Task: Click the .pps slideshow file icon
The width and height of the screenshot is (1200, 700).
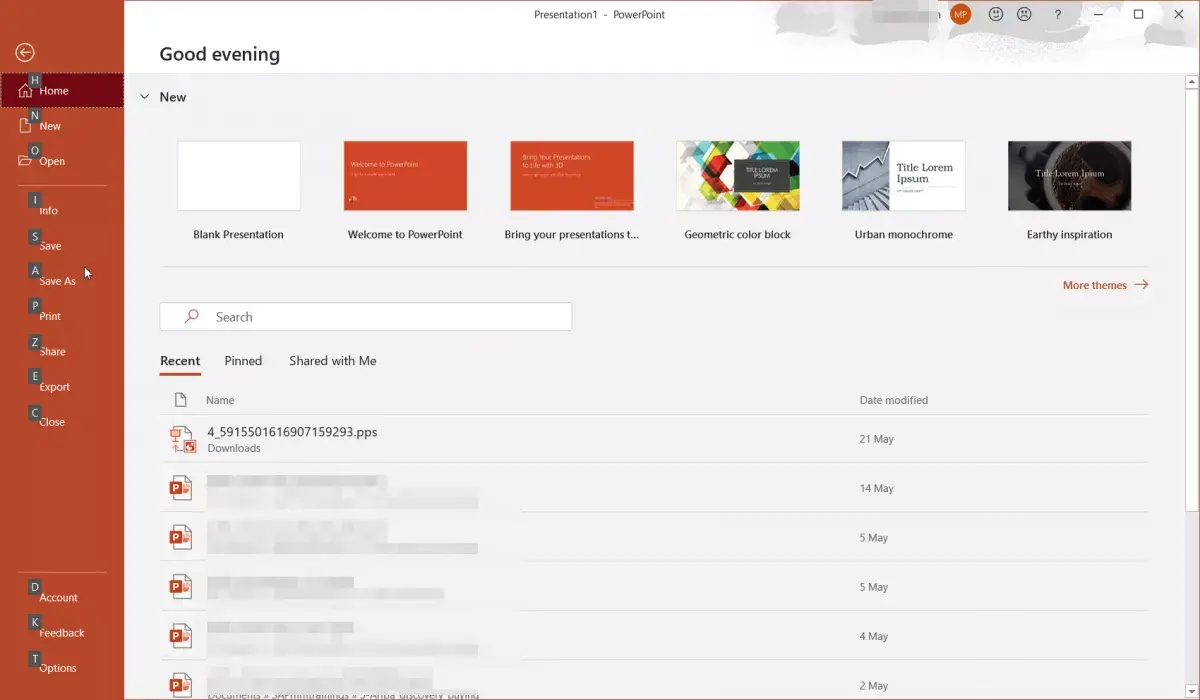Action: [x=181, y=439]
